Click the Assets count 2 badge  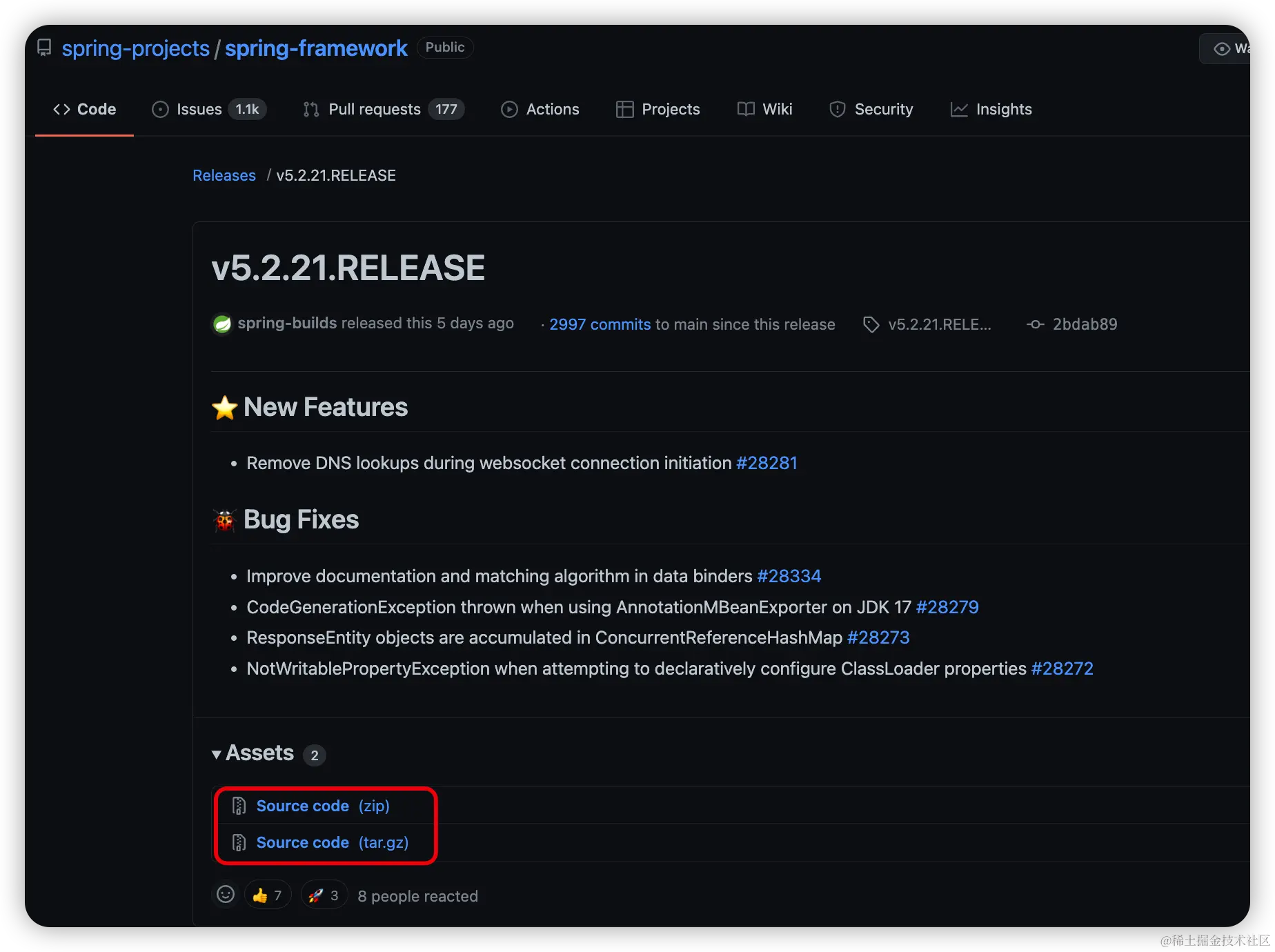pyautogui.click(x=315, y=755)
